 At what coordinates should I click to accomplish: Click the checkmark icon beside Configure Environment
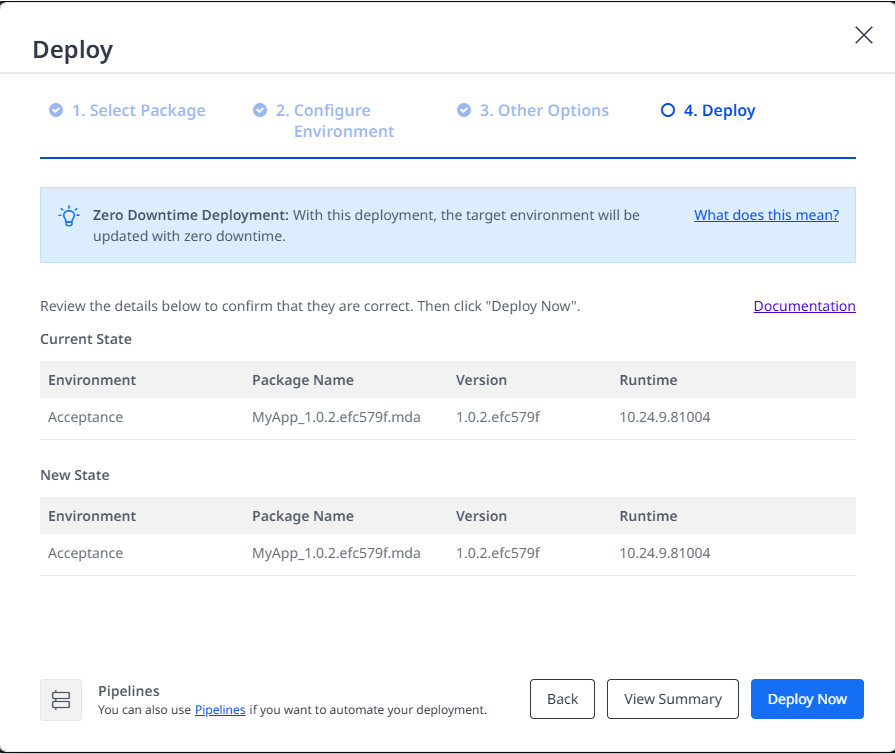pyautogui.click(x=260, y=110)
